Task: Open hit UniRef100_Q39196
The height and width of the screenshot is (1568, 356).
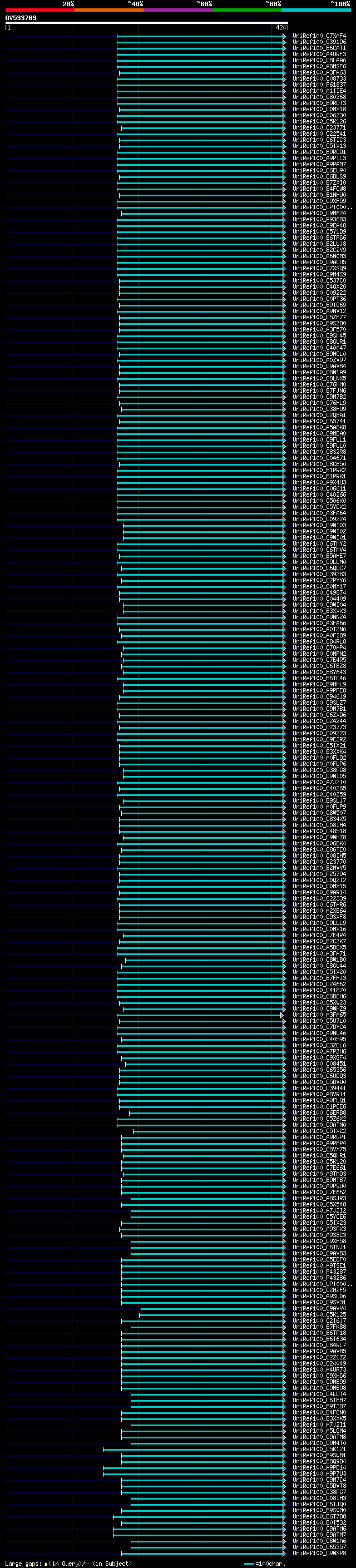Action: click(319, 42)
